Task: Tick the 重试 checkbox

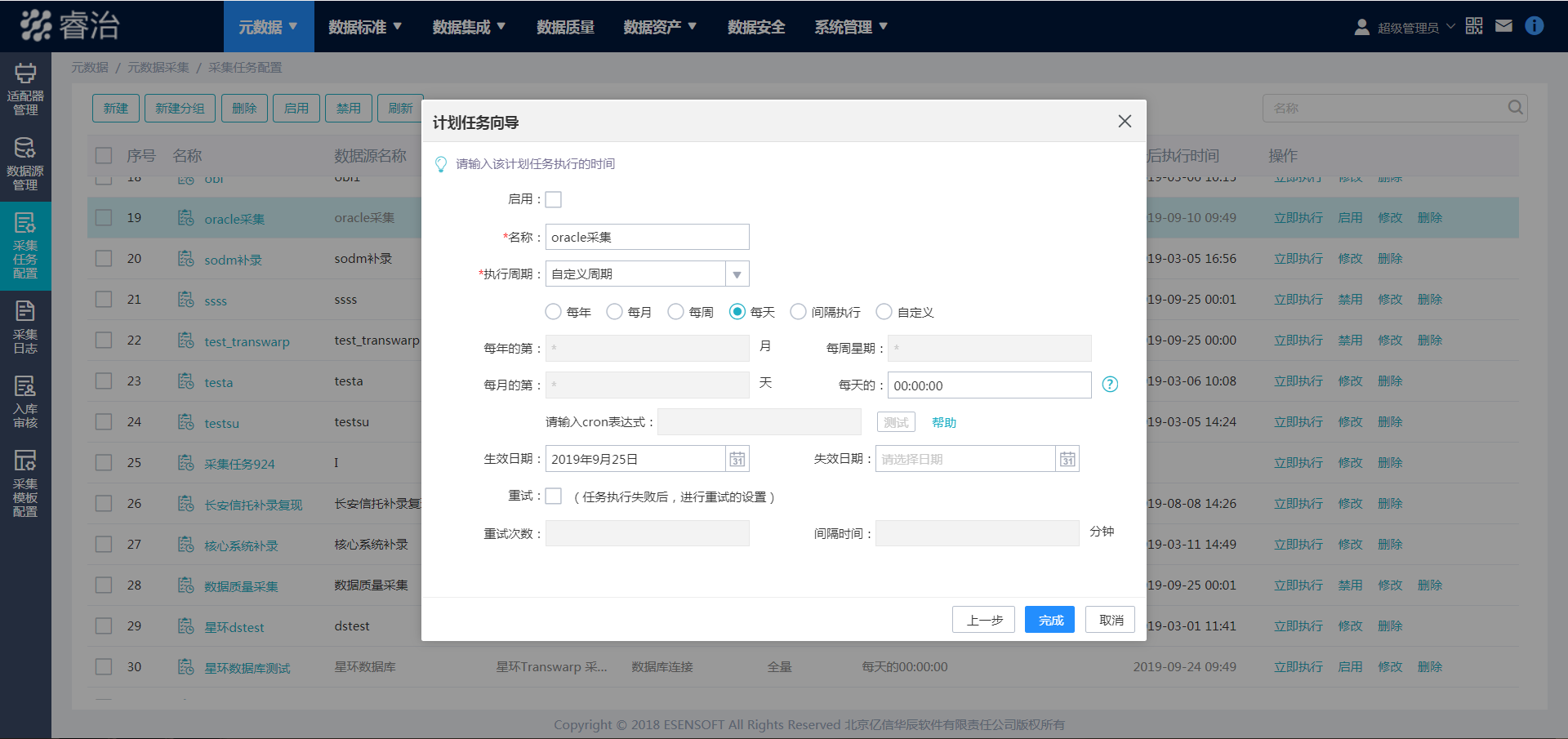Action: 554,496
